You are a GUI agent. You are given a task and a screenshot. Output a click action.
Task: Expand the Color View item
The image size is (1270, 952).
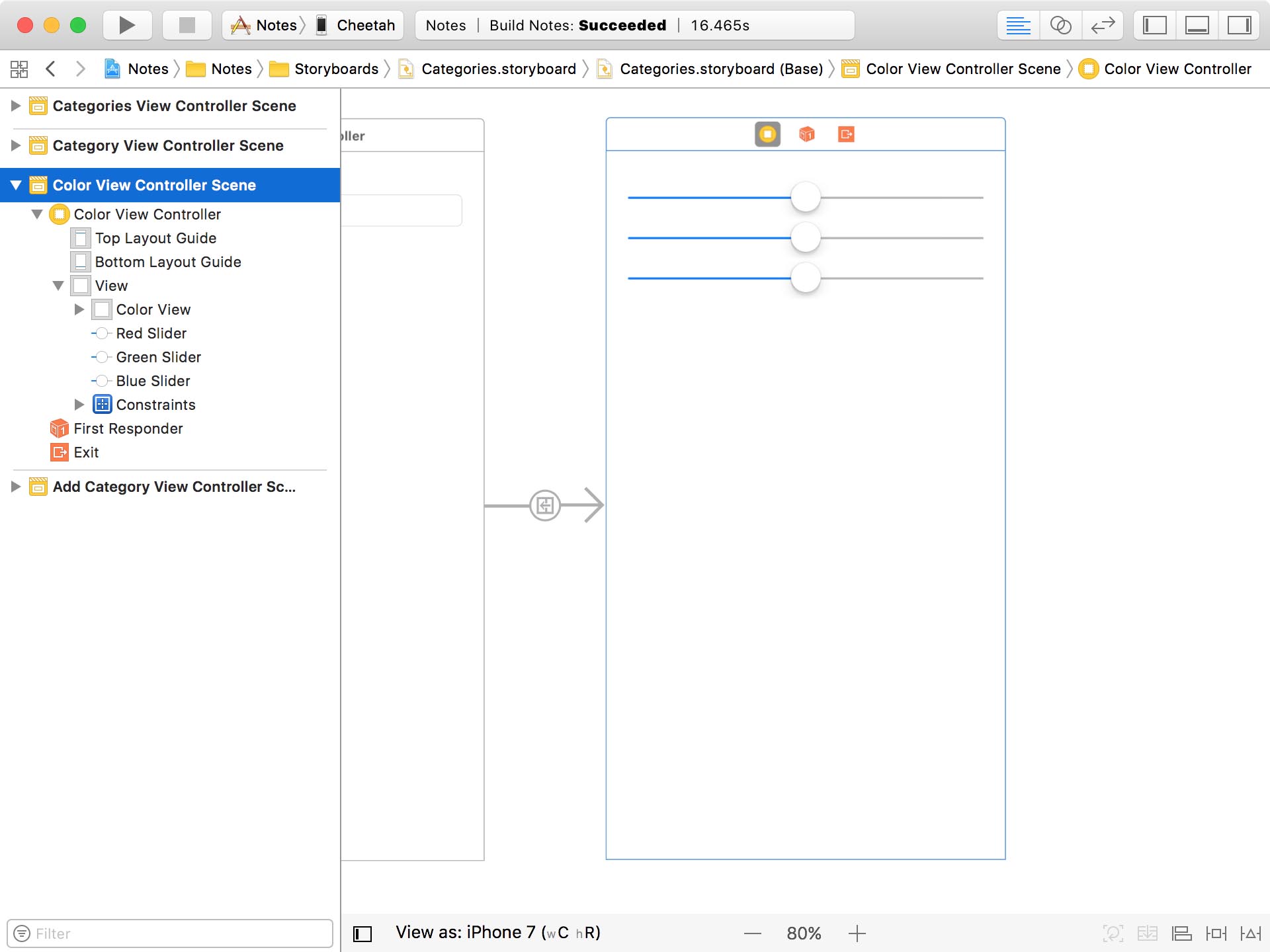tap(79, 309)
